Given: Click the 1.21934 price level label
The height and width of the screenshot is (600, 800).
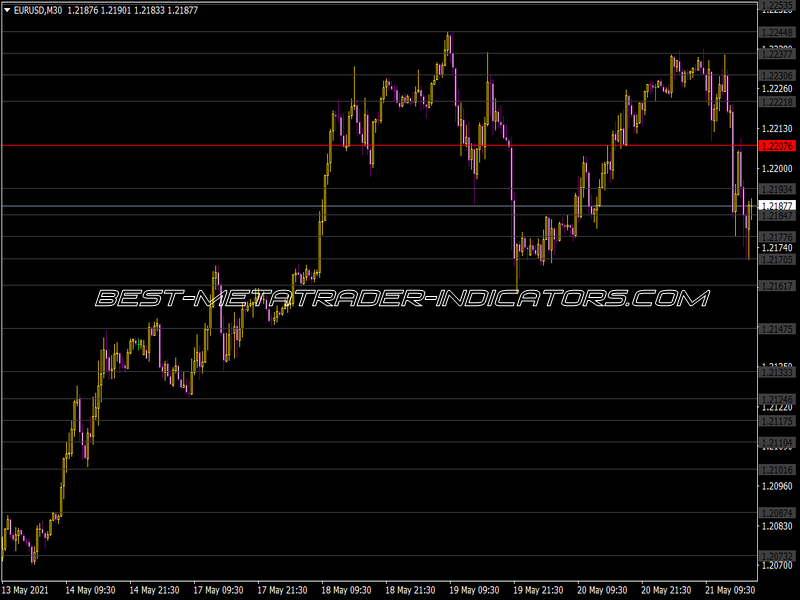Looking at the screenshot, I should click(777, 189).
